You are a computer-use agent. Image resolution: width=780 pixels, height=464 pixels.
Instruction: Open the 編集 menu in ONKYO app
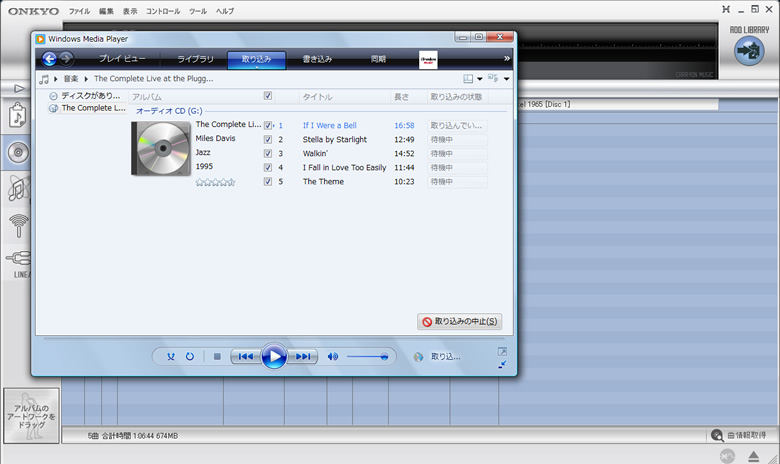click(x=106, y=11)
